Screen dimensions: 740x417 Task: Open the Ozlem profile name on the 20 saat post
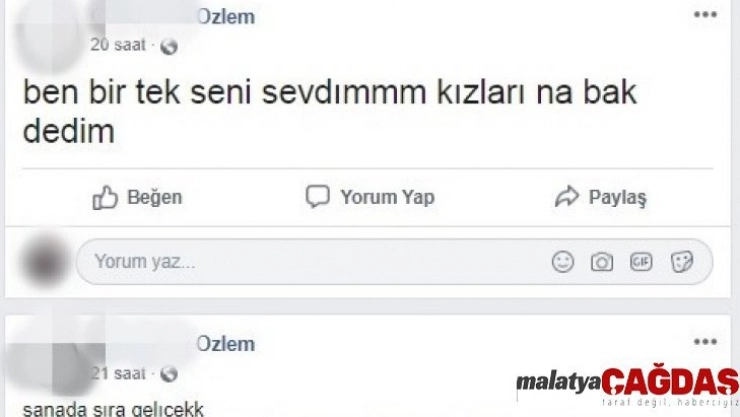coord(226,16)
